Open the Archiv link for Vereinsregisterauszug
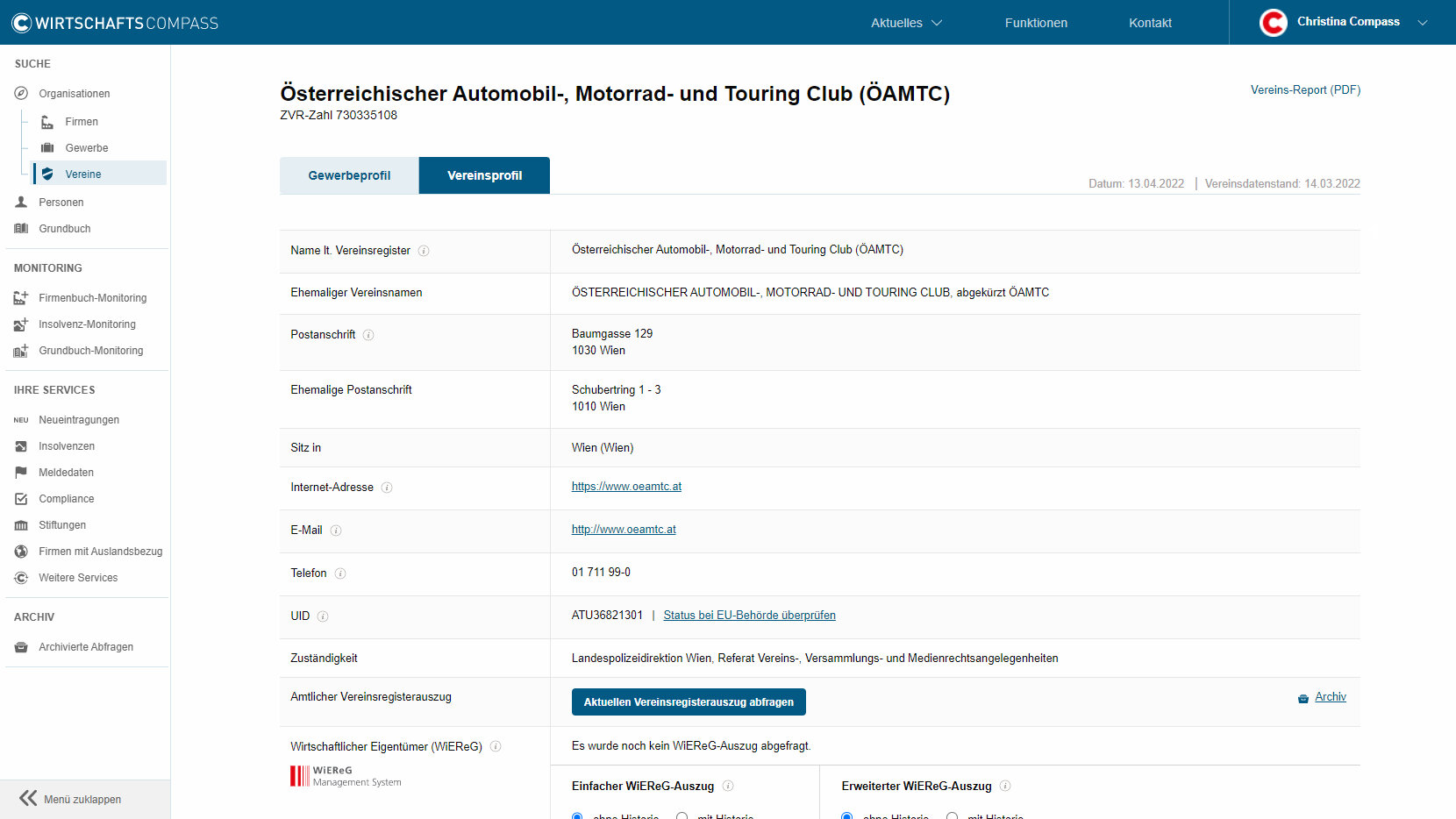This screenshot has height=819, width=1456. tap(1330, 697)
